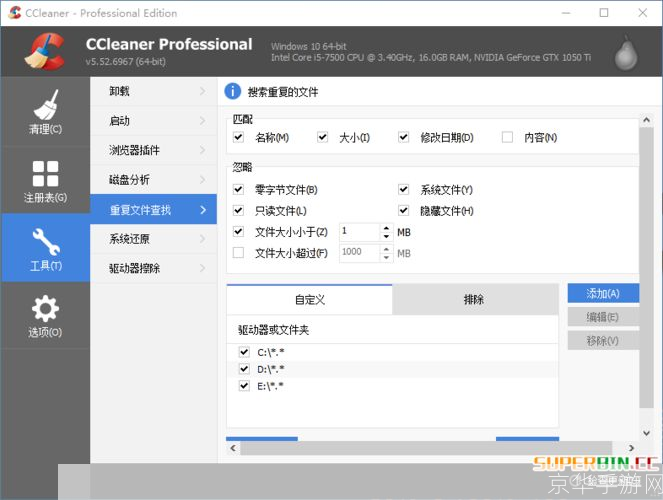Click the vertical scrollbar down arrow

tap(647, 433)
